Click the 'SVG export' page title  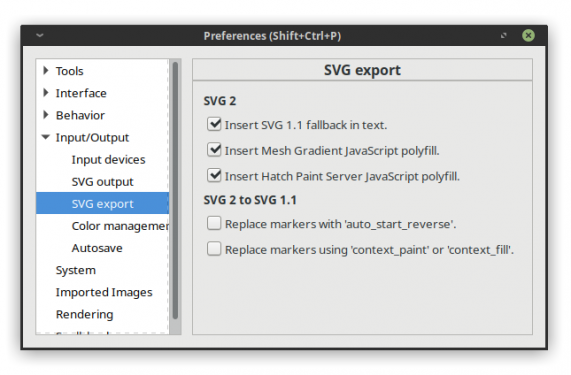[x=362, y=70]
